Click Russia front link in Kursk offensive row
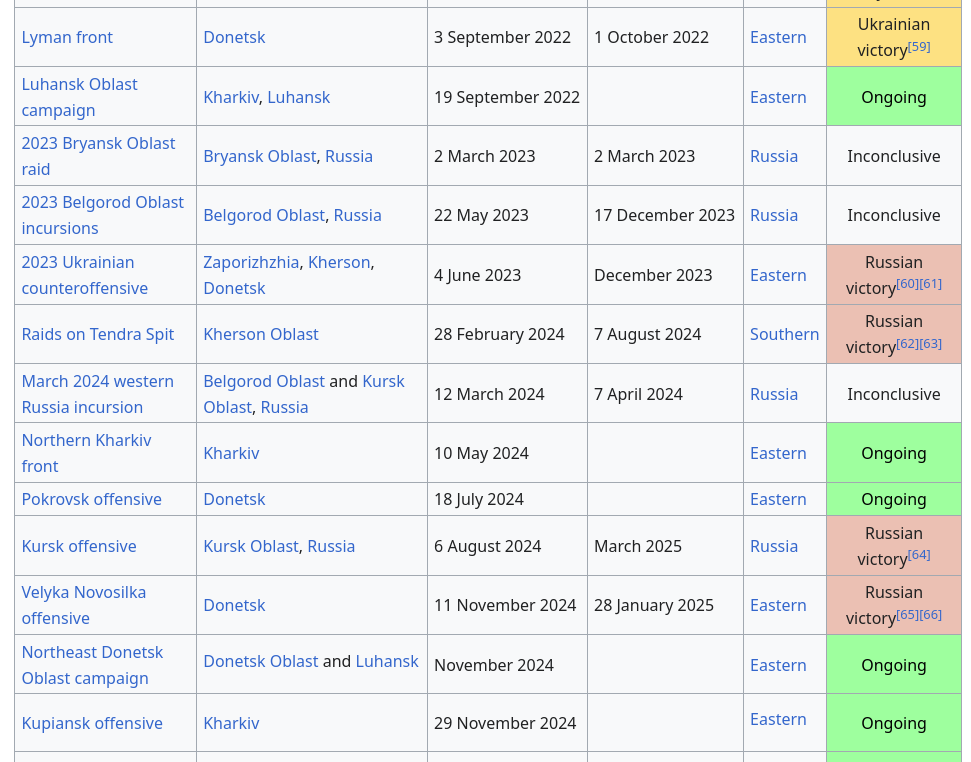The image size is (971, 762). pos(773,546)
